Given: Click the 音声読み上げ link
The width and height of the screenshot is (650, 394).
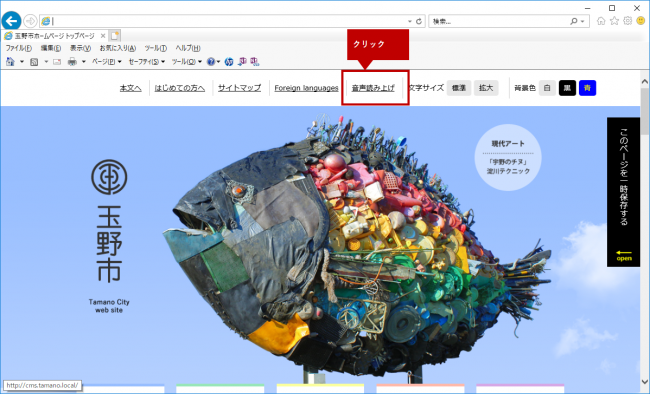Looking at the screenshot, I should click(373, 88).
